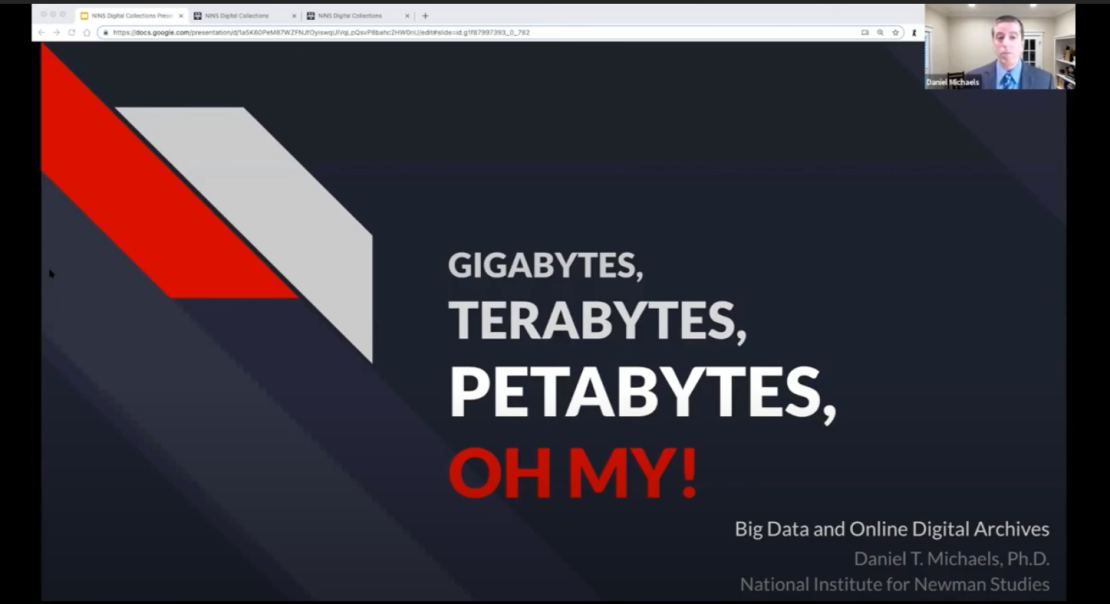Bookmark this page with the star icon
Image resolution: width=1110 pixels, height=604 pixels.
tap(896, 32)
